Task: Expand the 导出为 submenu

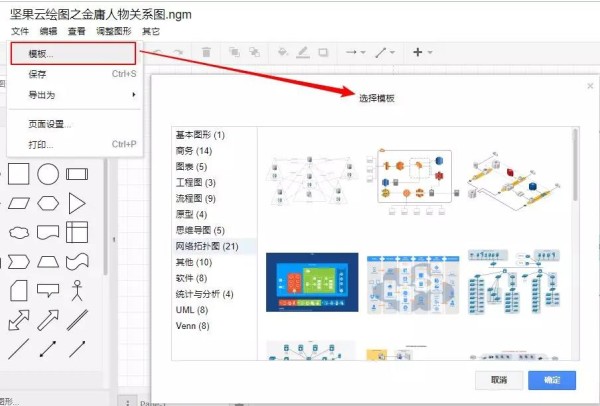Action: (75, 95)
